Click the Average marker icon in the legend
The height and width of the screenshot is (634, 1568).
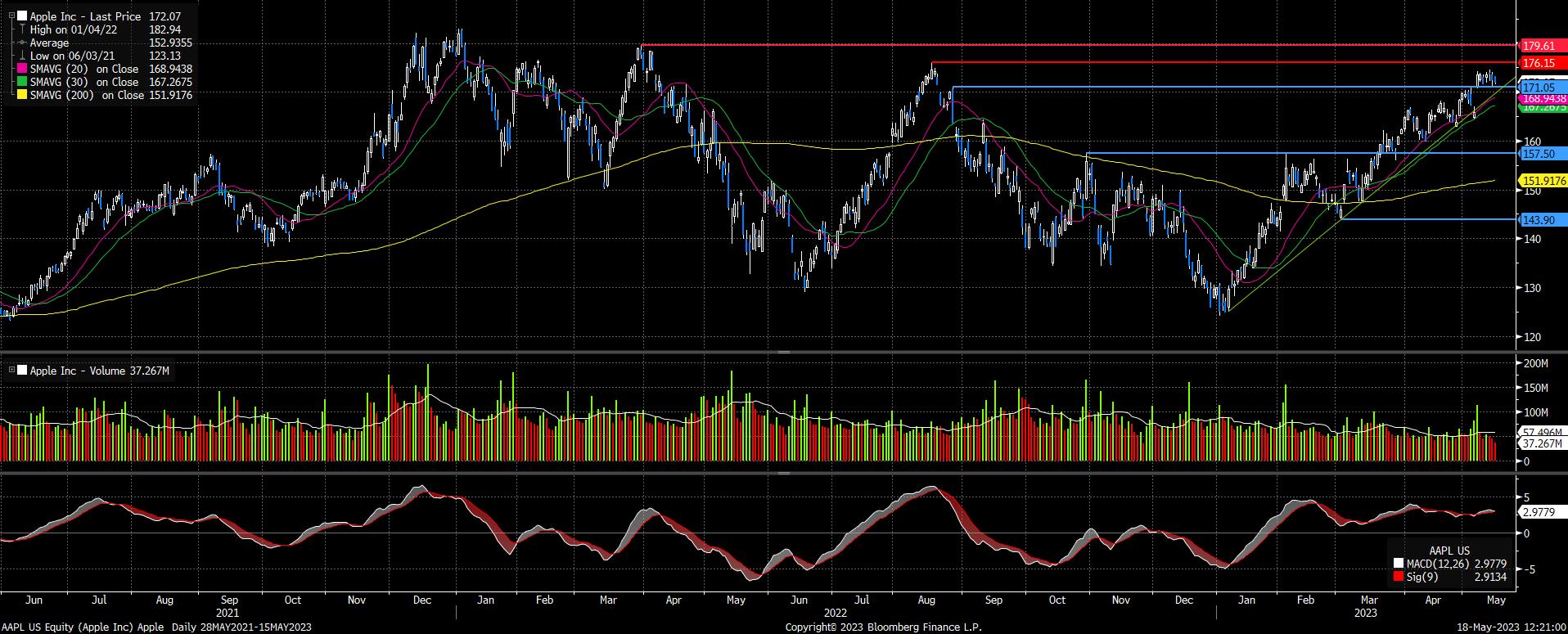(22, 43)
